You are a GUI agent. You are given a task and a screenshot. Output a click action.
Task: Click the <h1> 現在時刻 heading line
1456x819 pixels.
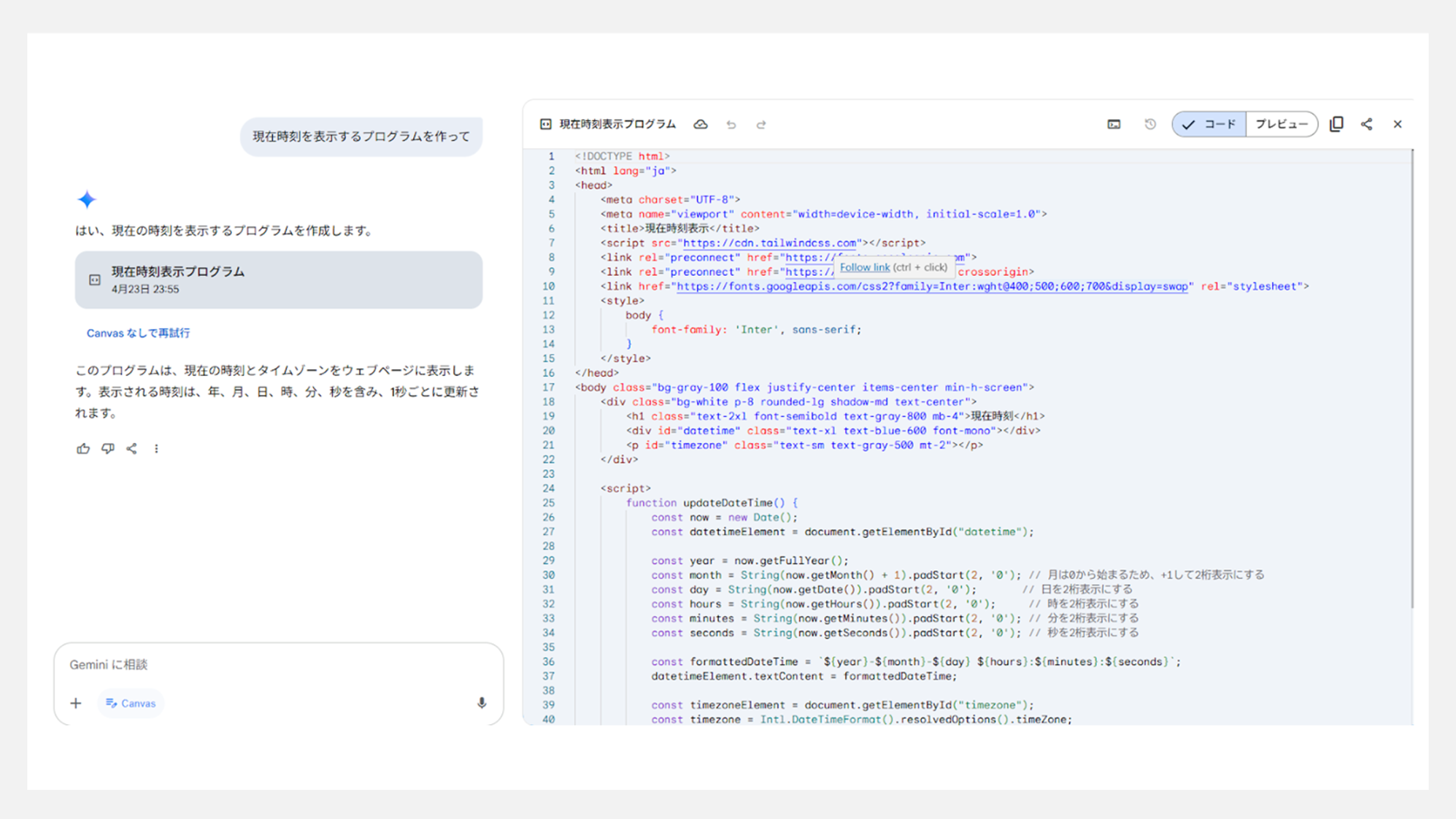[x=835, y=416]
